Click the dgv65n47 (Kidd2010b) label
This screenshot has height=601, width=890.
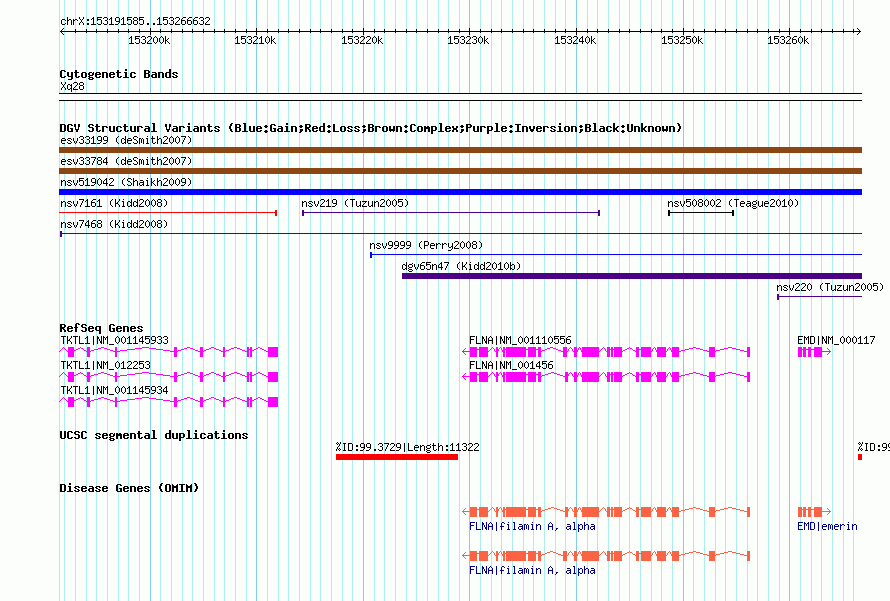(x=461, y=266)
